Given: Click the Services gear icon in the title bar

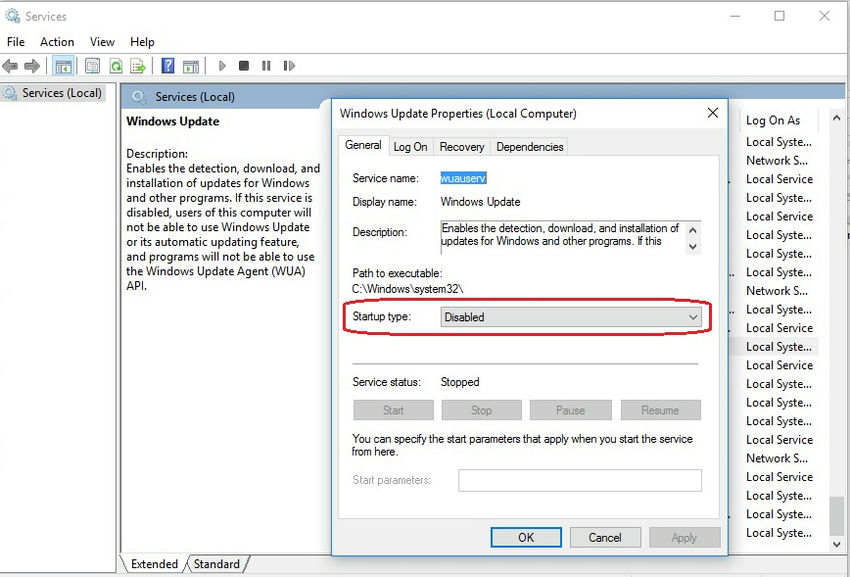Looking at the screenshot, I should click(x=12, y=16).
